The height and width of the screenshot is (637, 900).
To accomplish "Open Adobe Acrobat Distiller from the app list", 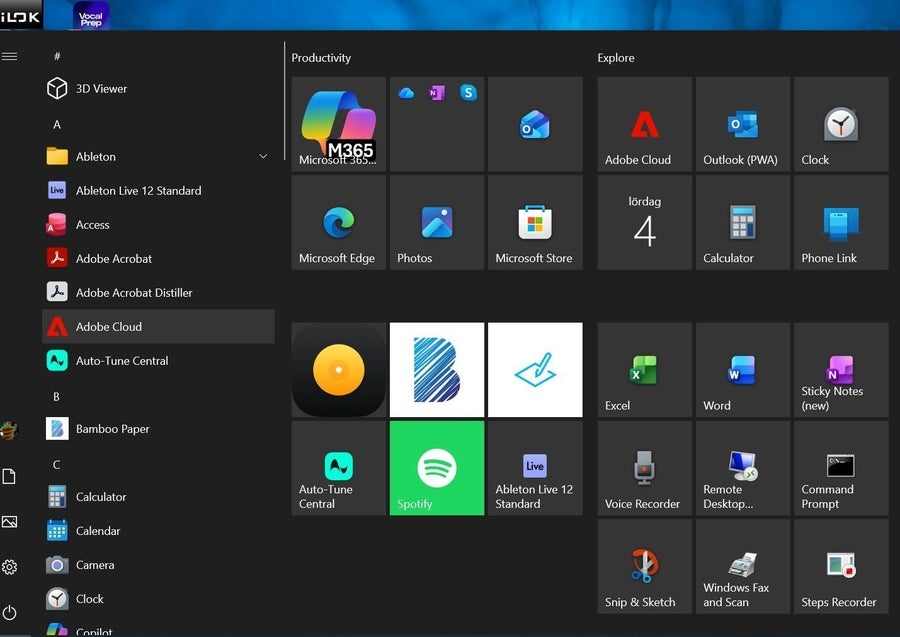I will tap(158, 293).
